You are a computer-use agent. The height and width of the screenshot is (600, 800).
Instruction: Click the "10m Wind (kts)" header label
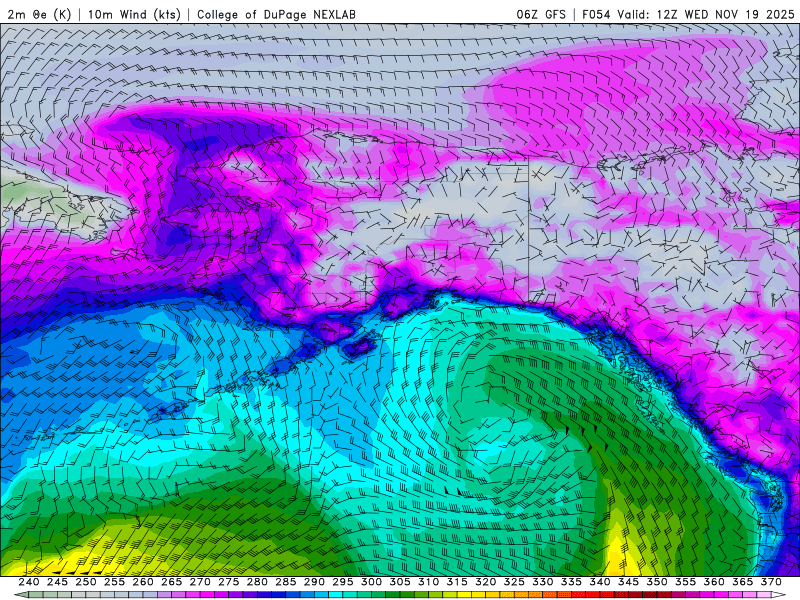(x=135, y=14)
